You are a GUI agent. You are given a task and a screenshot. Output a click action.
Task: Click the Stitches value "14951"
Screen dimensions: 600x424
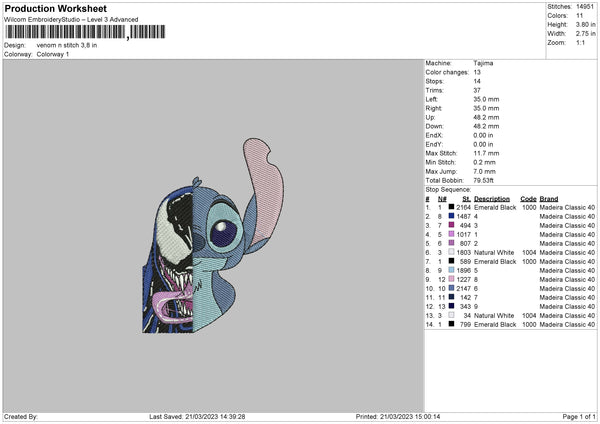(x=585, y=7)
